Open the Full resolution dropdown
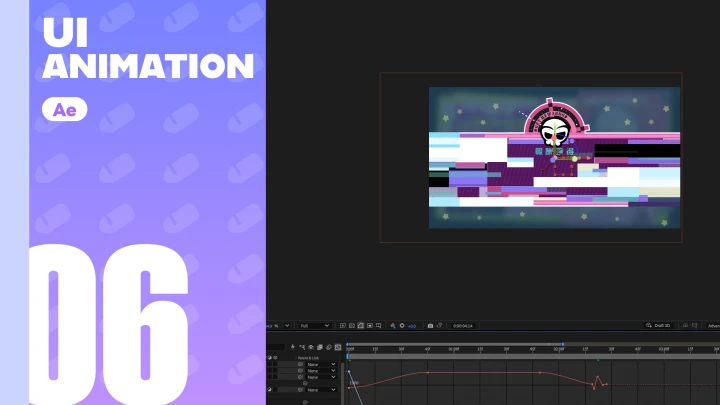The width and height of the screenshot is (720, 405). pos(315,326)
